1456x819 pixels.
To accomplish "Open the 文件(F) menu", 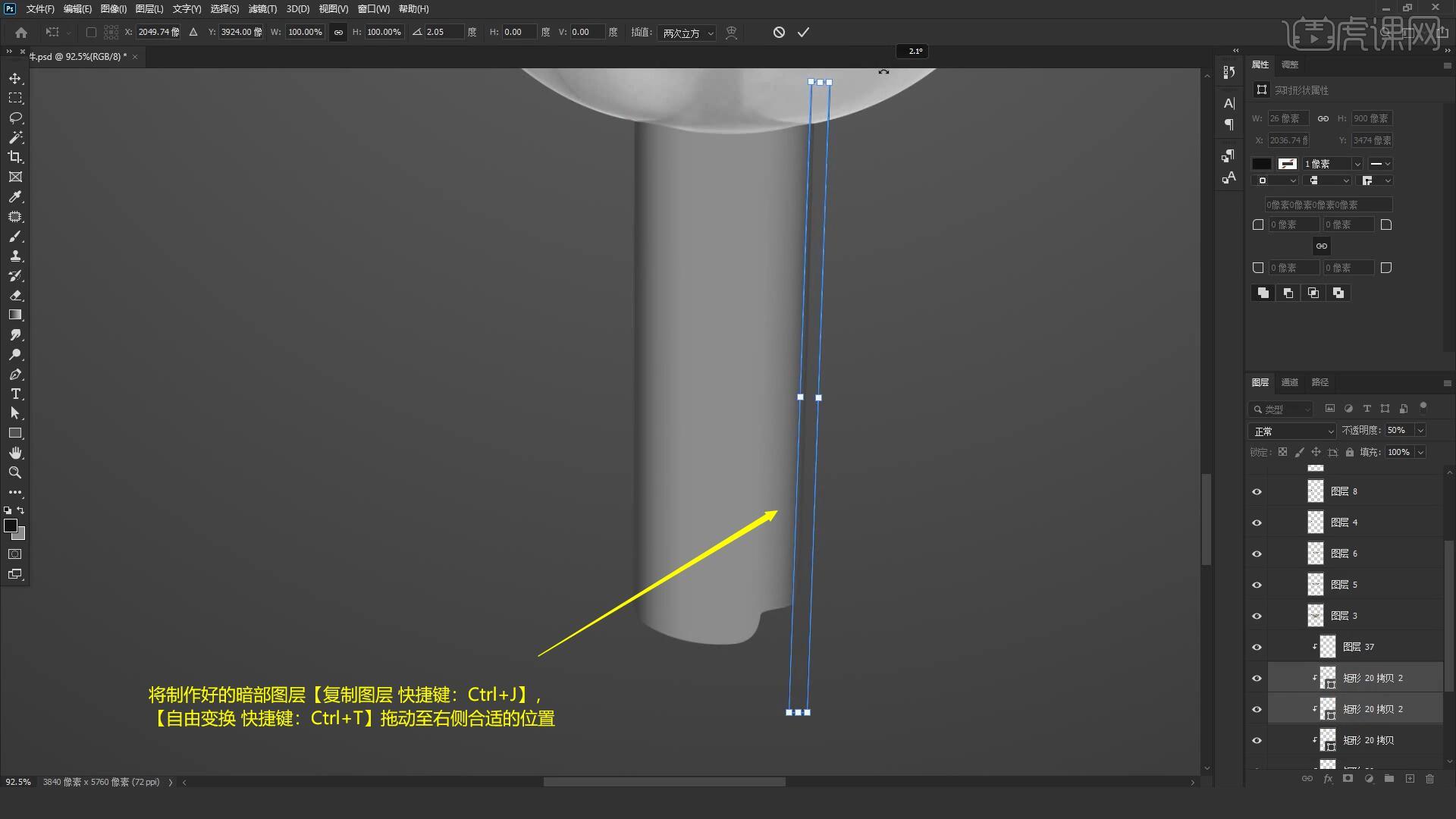I will tap(40, 9).
